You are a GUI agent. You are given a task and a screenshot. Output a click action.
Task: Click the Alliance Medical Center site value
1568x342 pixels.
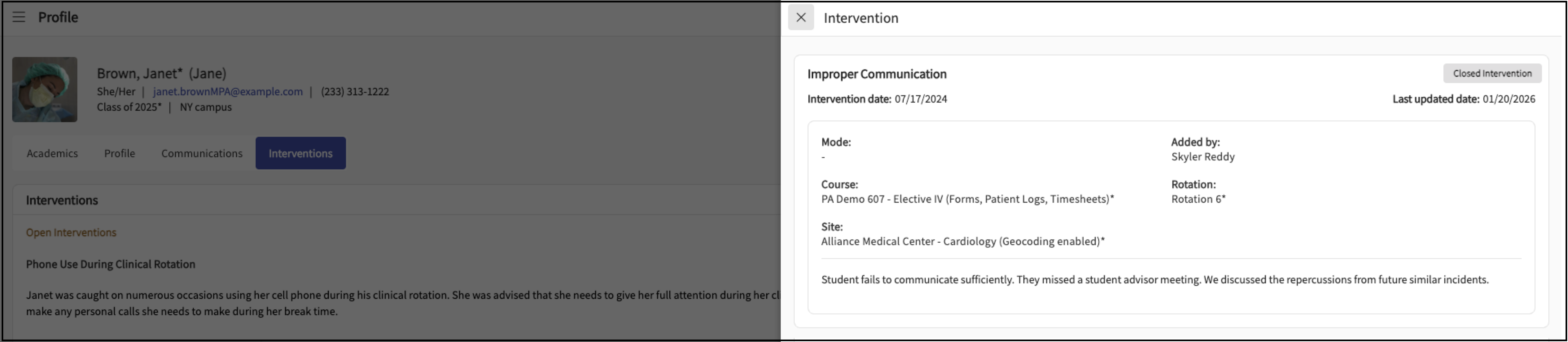pyautogui.click(x=962, y=241)
